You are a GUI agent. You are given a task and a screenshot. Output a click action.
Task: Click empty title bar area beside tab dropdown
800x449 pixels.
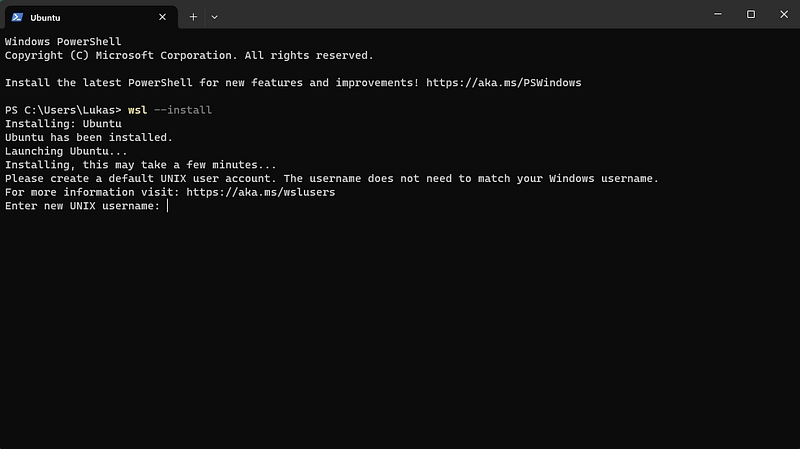[459, 14]
